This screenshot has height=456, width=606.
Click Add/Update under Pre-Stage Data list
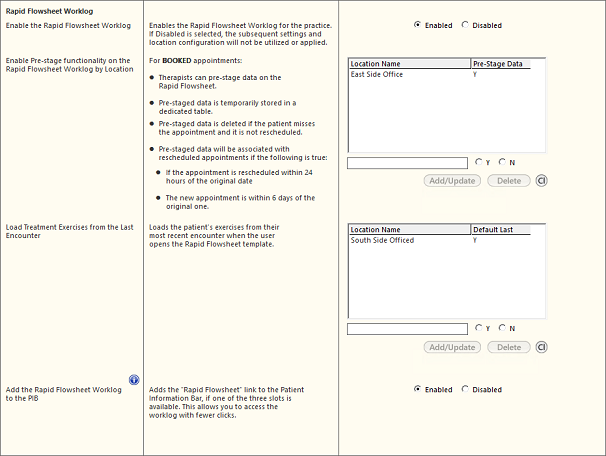pos(452,181)
